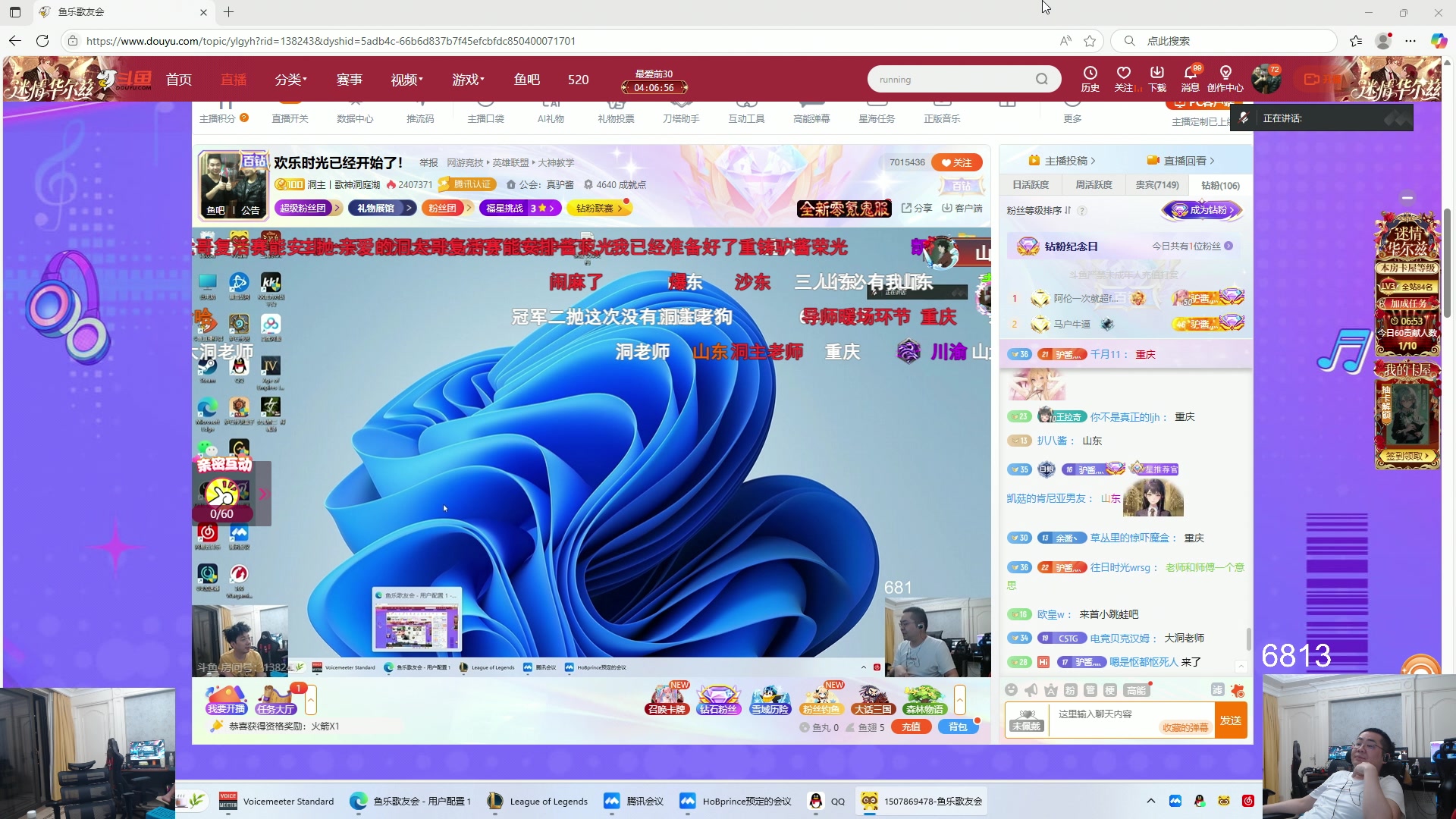This screenshot has width=1456, height=819.
Task: Click the 高能 icon in chat toolbar
Action: pos(1136,689)
